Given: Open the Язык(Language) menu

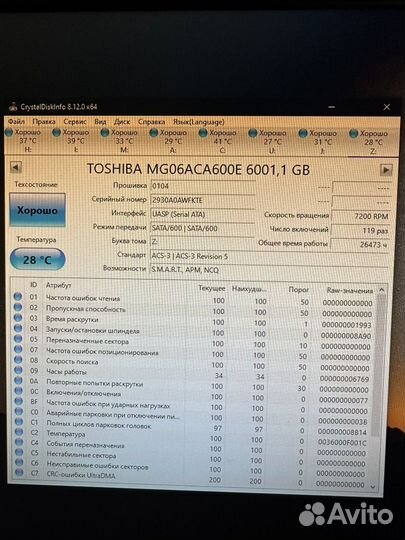Looking at the screenshot, I should 198,122.
